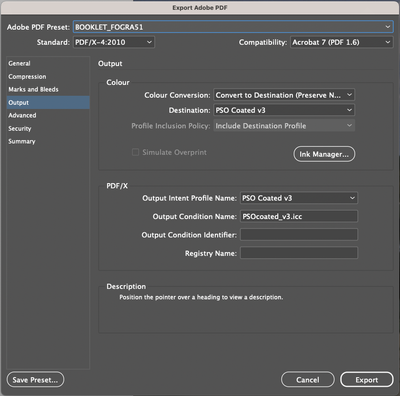
Task: Expand the Colour Conversion dropdown
Action: [284, 95]
